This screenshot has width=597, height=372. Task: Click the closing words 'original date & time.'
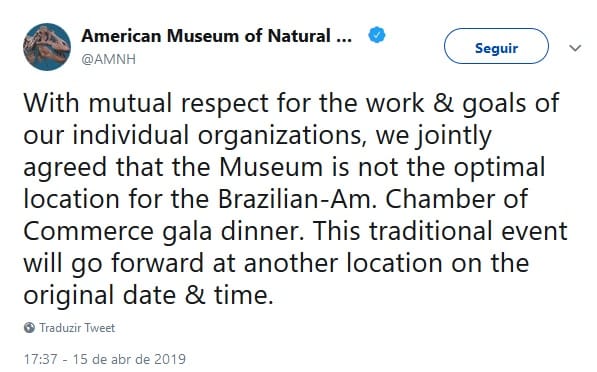pyautogui.click(x=148, y=296)
